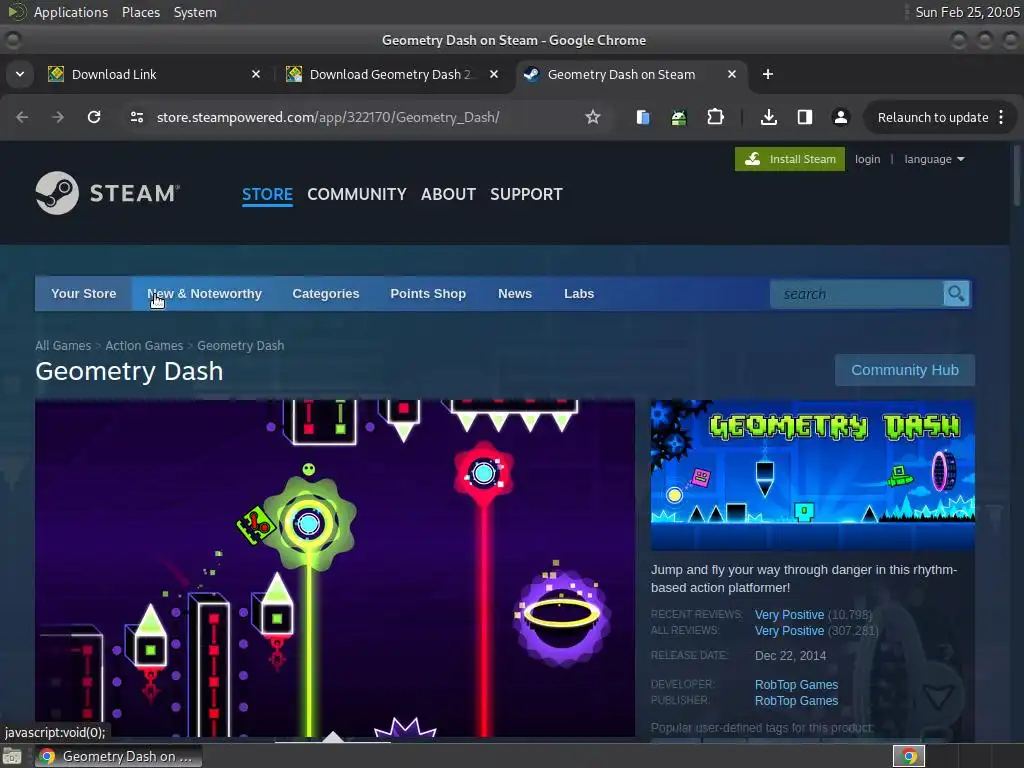Click the address bar URL
The height and width of the screenshot is (768, 1024).
(x=328, y=117)
